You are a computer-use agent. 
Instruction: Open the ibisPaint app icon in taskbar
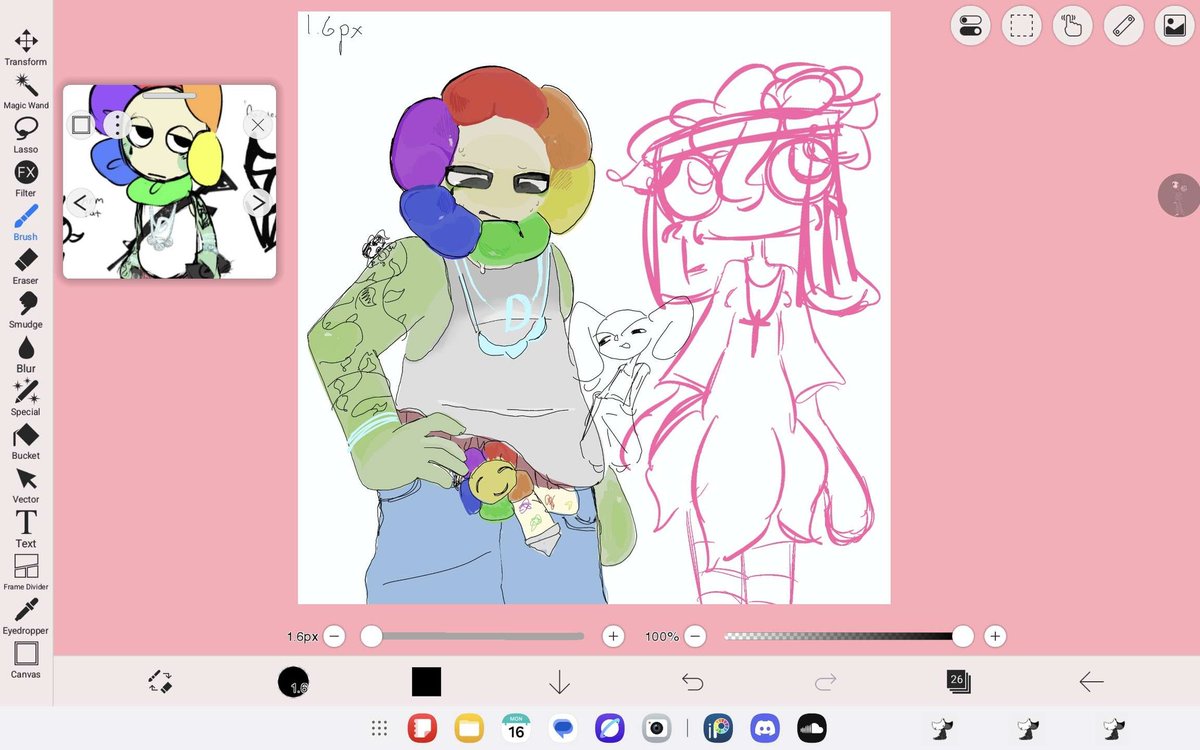point(718,729)
